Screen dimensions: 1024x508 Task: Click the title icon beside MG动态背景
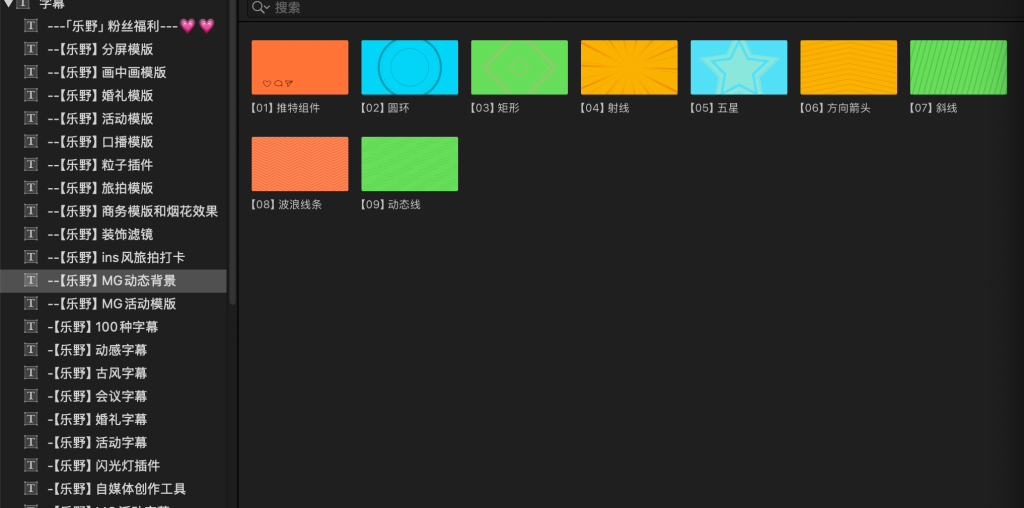(x=31, y=280)
